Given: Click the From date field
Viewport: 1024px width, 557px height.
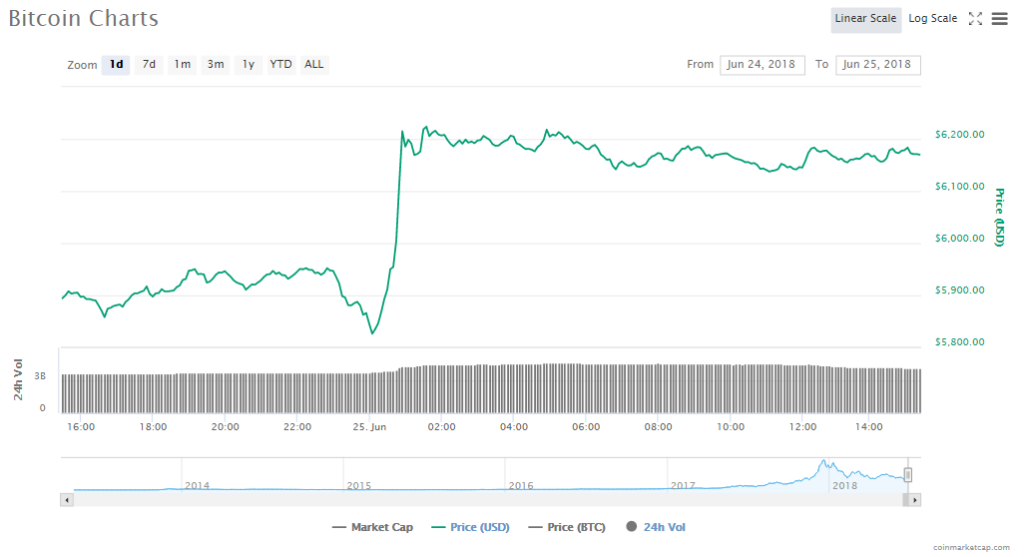Looking at the screenshot, I should coord(761,64).
